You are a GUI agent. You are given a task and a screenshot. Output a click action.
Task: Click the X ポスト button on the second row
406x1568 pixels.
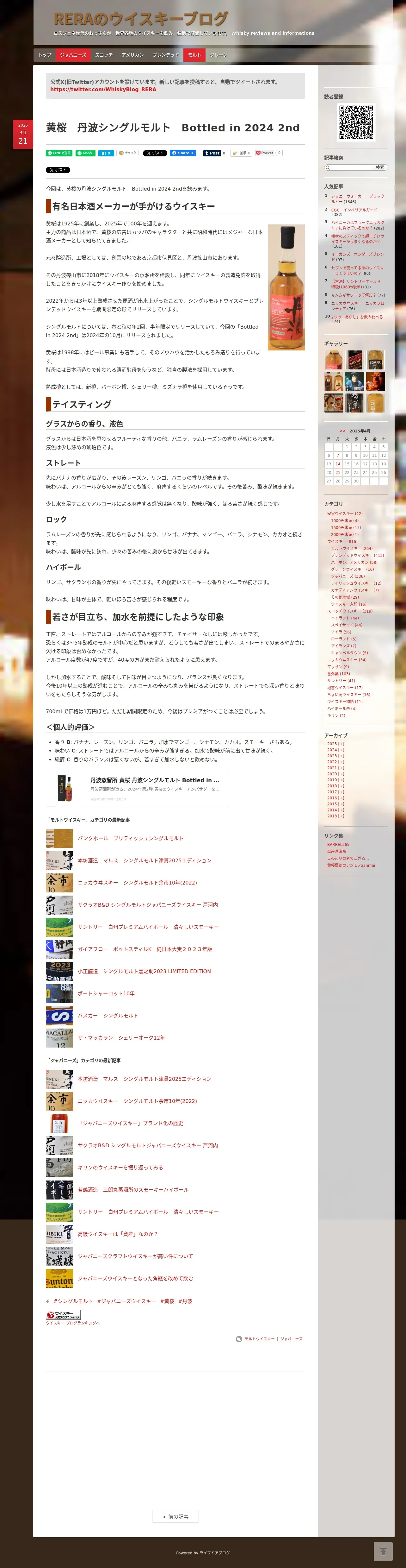[x=58, y=170]
